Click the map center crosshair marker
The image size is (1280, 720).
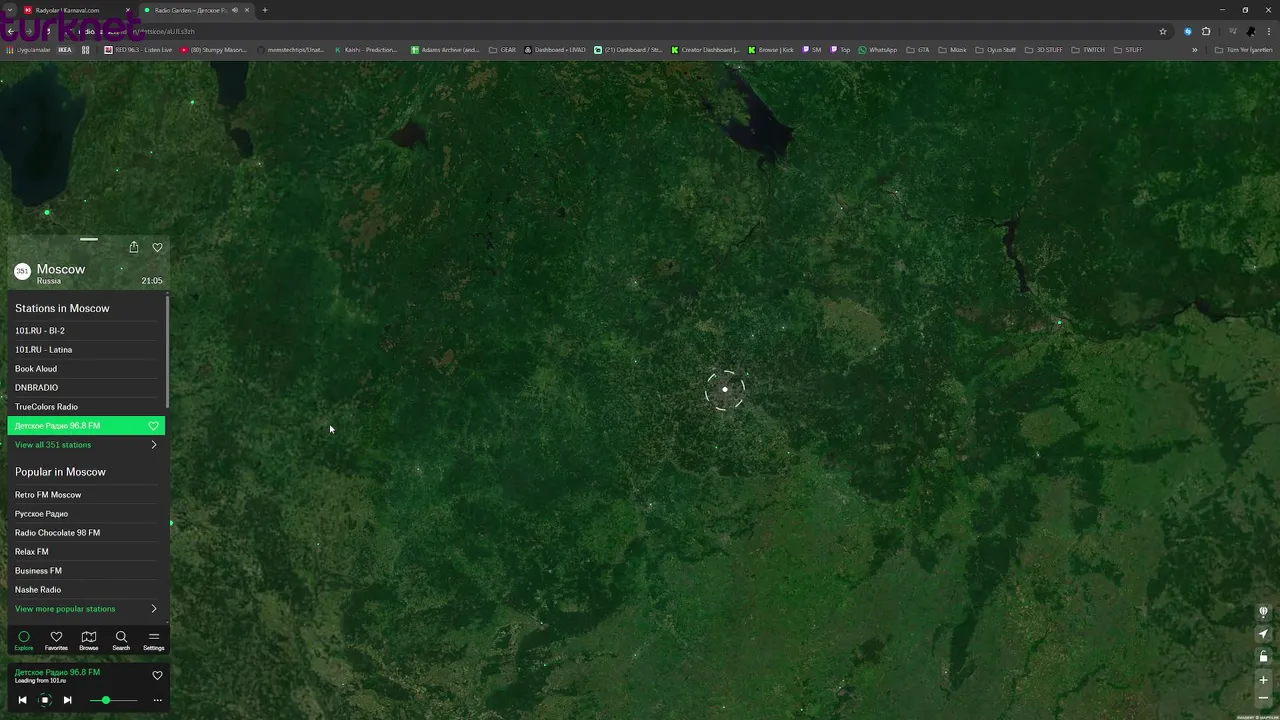tap(725, 390)
